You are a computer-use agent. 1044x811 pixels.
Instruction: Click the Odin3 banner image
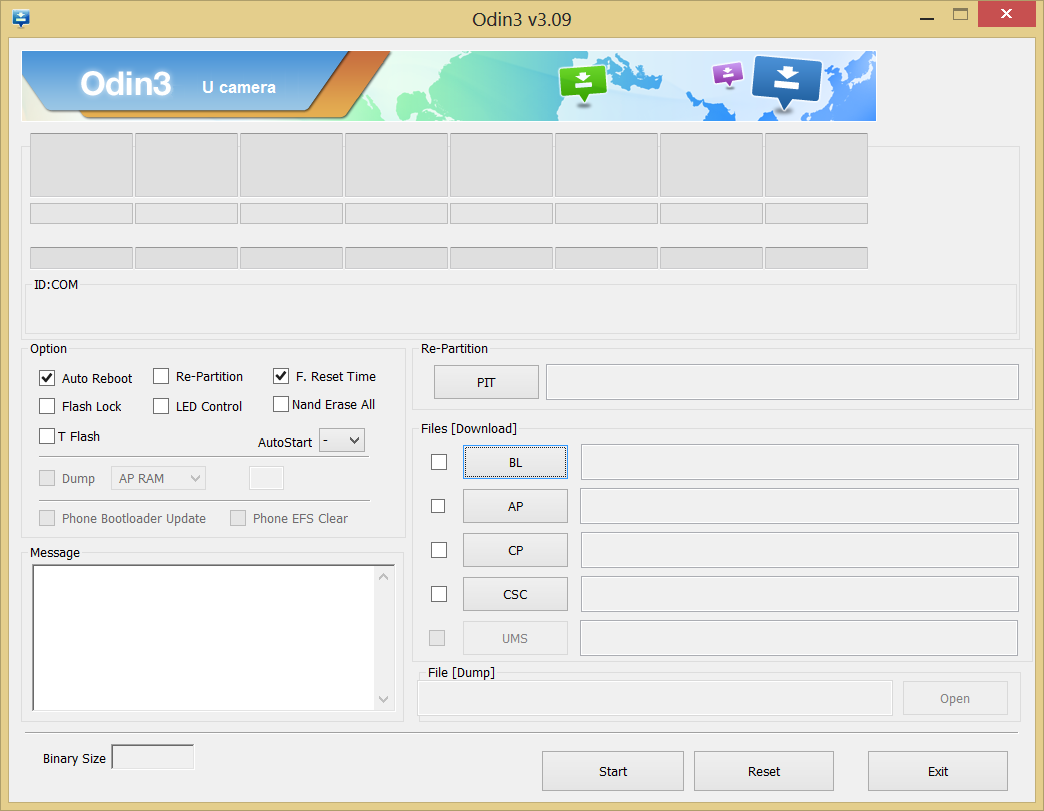pos(449,86)
